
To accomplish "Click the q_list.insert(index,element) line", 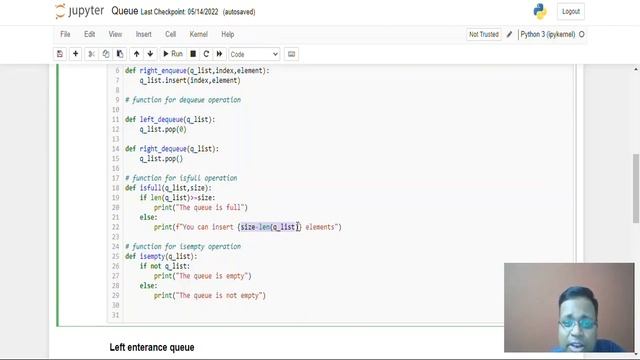I will pyautogui.click(x=190, y=80).
